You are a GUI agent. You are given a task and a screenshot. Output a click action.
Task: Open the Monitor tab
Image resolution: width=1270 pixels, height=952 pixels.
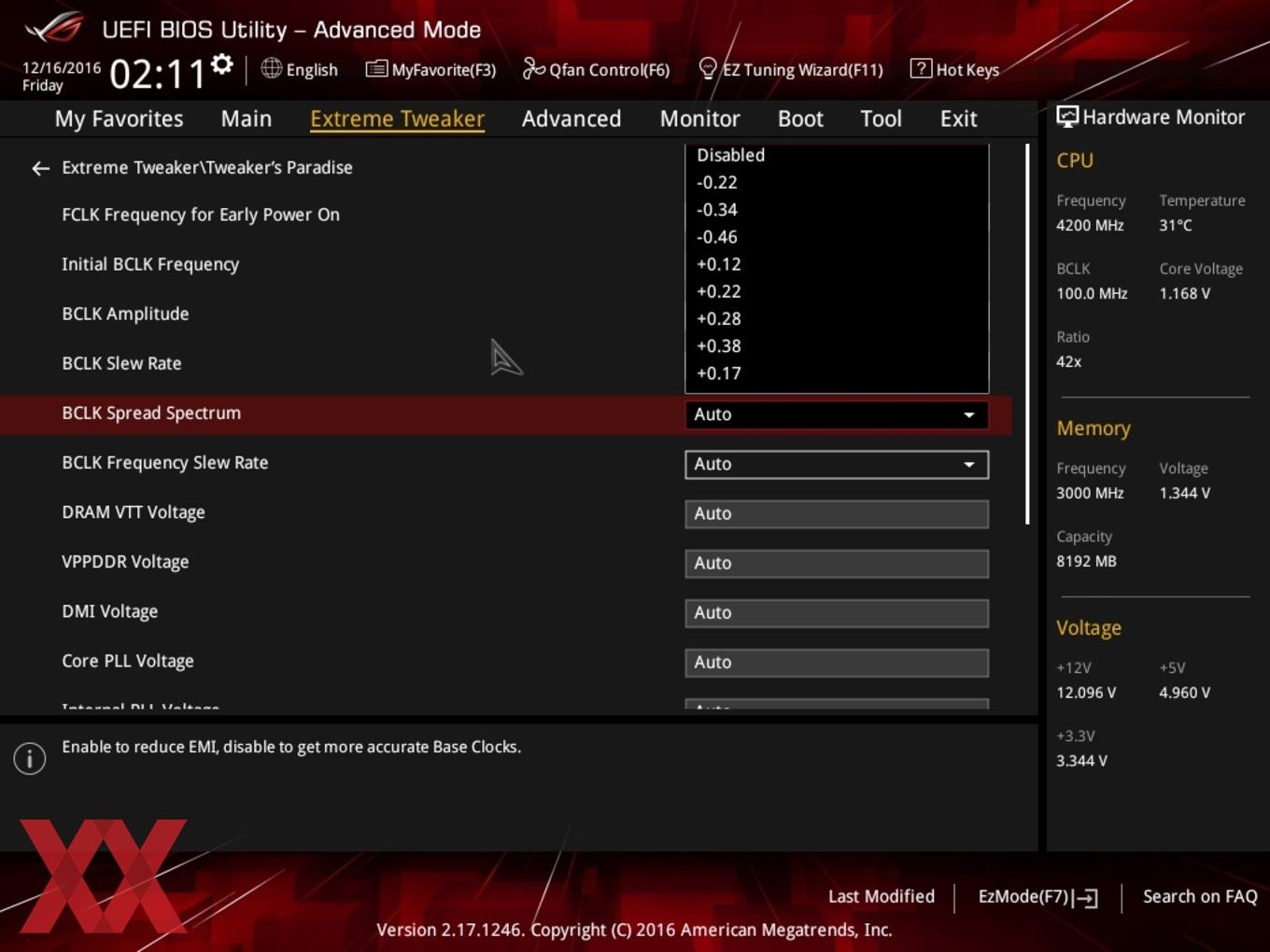pos(699,119)
